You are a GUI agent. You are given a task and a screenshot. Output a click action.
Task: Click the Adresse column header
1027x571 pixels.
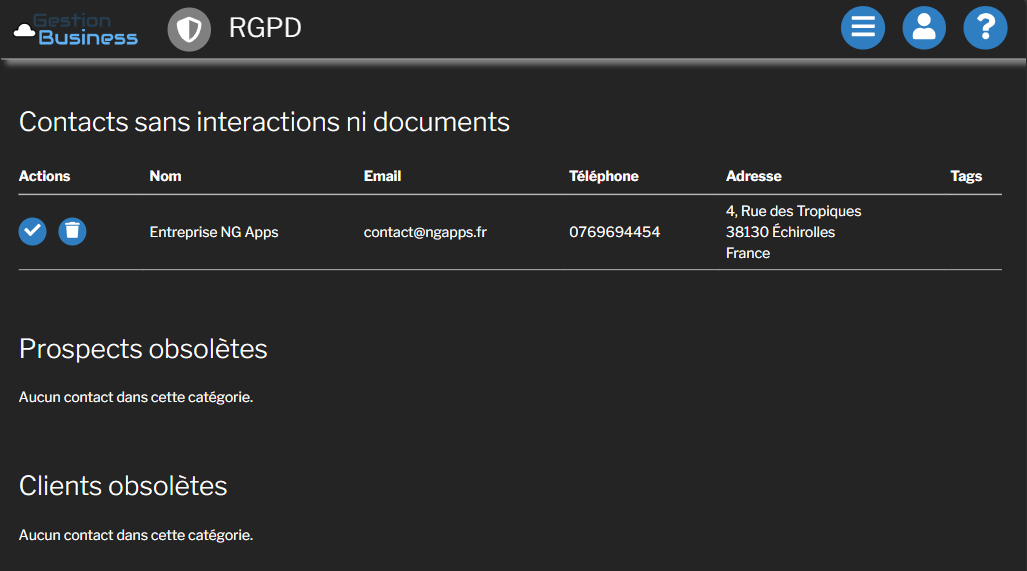point(753,176)
